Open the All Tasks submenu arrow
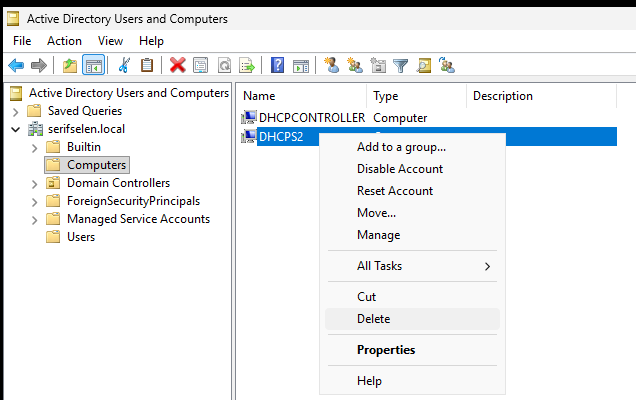This screenshot has width=636, height=400. click(x=487, y=266)
